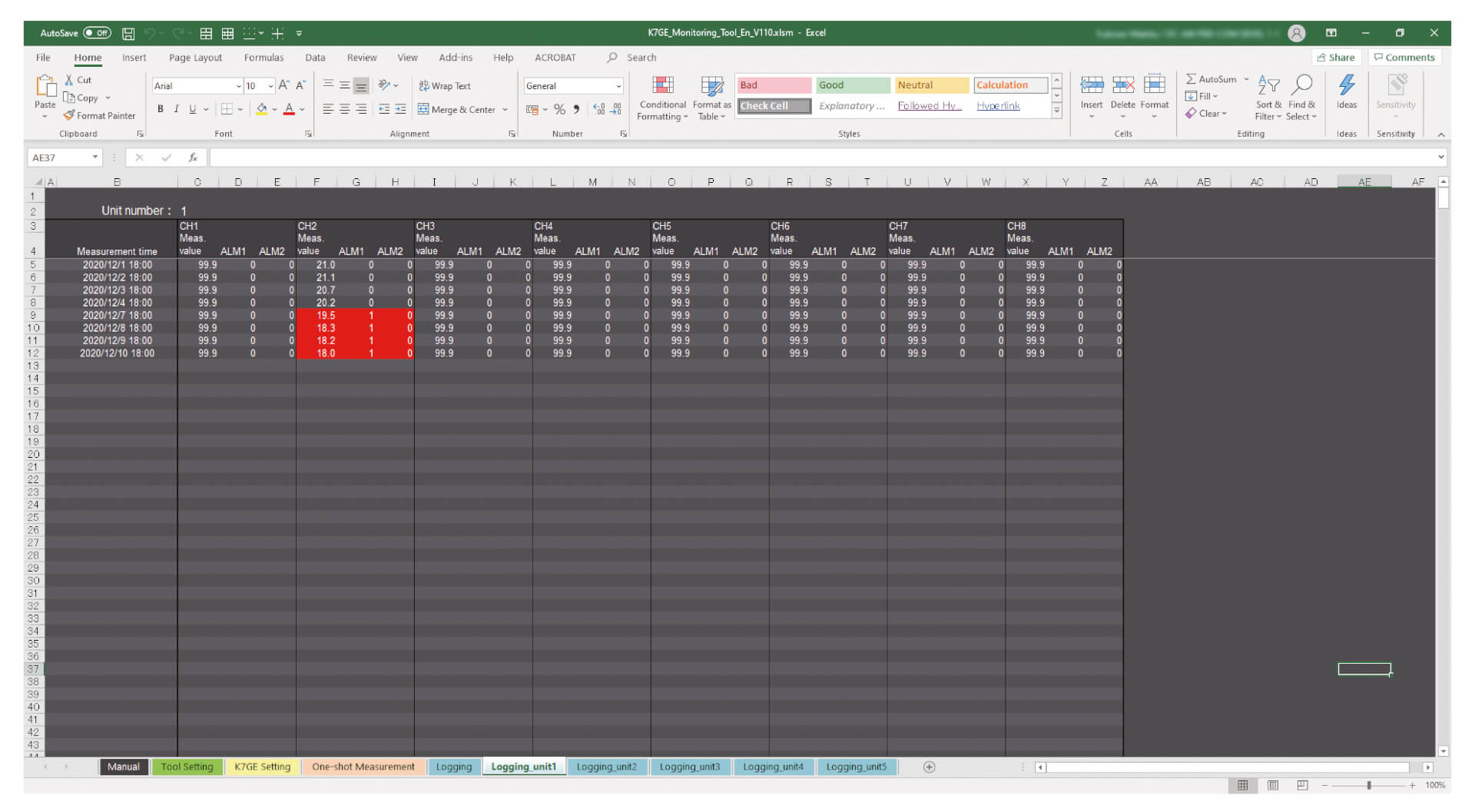
Task: Expand the Name Box dropdown
Action: tap(95, 157)
